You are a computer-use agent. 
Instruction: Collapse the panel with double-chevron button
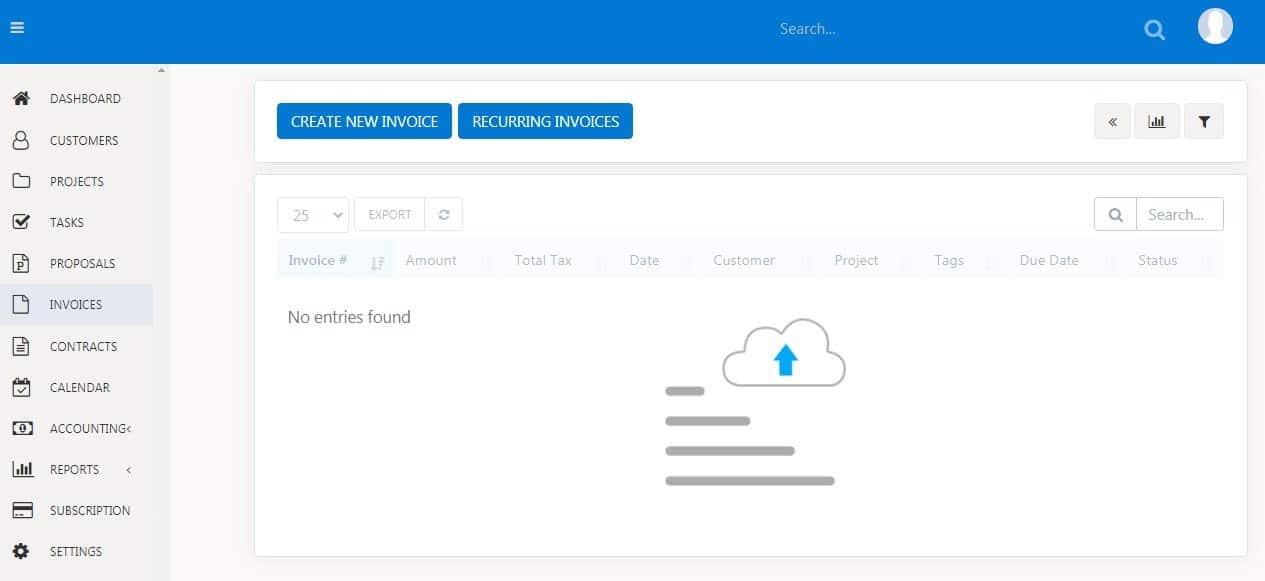[x=1112, y=122]
